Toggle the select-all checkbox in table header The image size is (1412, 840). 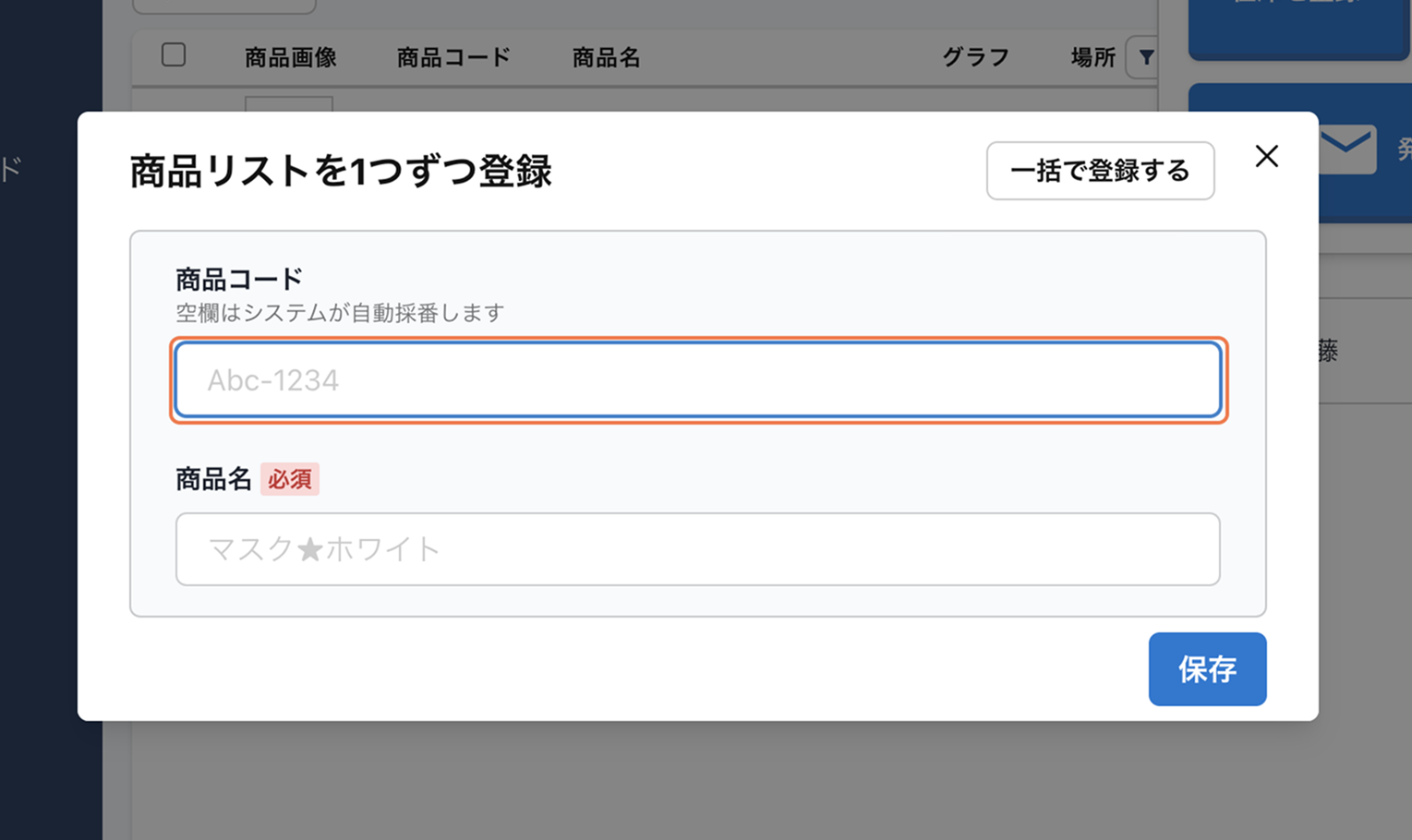click(x=174, y=55)
